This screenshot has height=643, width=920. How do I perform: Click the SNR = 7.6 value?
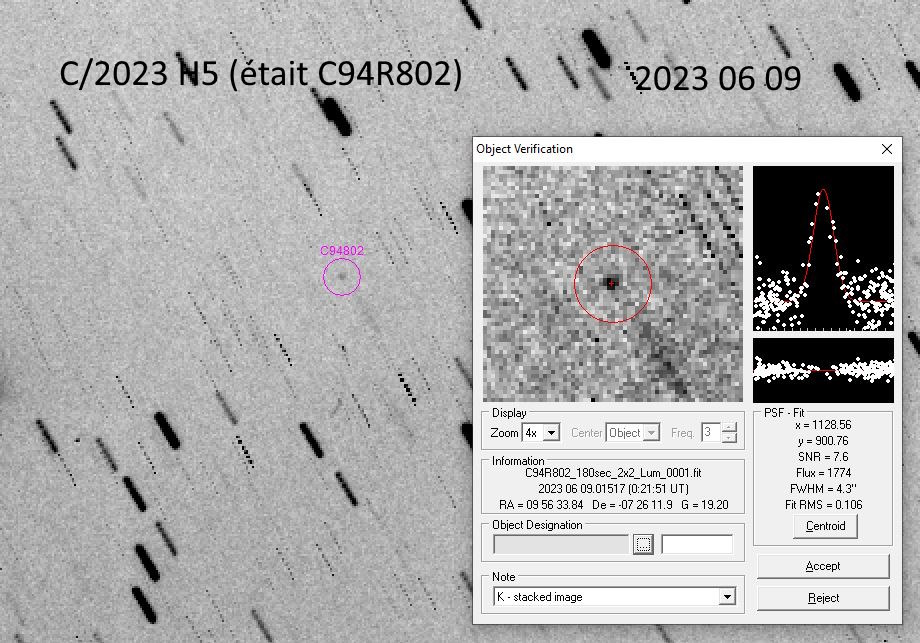coord(823,456)
